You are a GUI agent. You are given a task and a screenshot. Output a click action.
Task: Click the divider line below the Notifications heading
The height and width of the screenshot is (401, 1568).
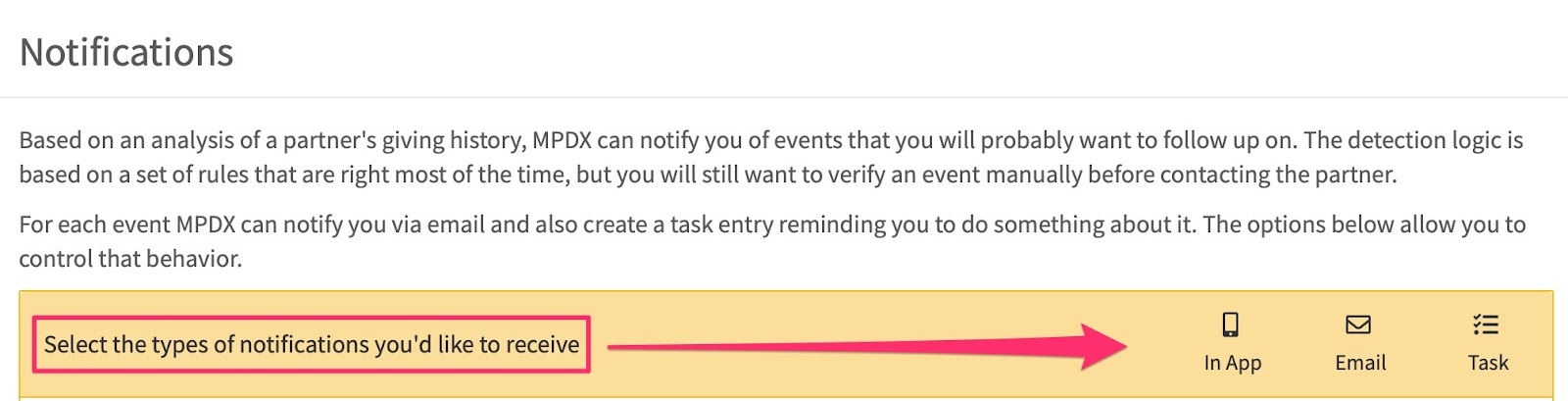click(x=784, y=97)
